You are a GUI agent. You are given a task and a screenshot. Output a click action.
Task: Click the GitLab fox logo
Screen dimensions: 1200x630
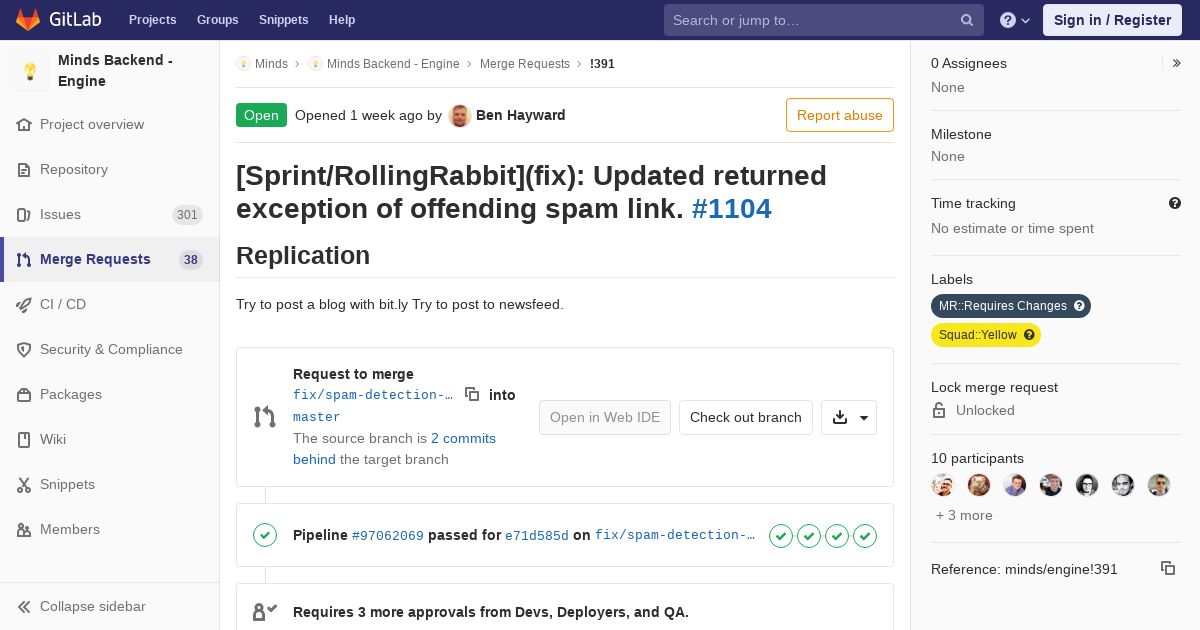[28, 20]
